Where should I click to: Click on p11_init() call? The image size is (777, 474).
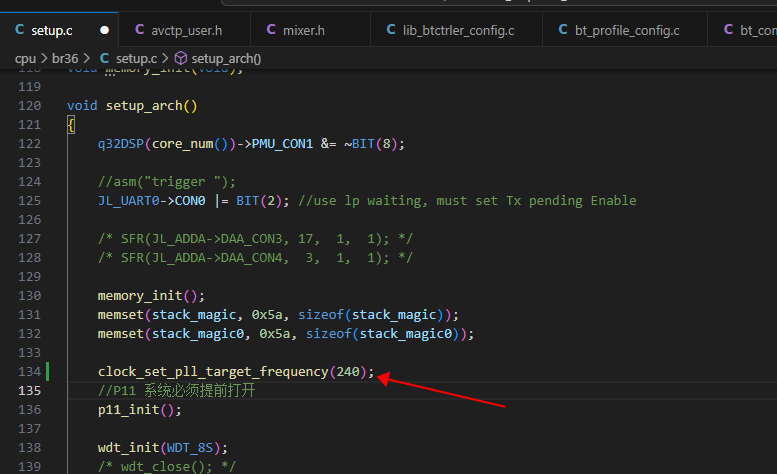[139, 410]
